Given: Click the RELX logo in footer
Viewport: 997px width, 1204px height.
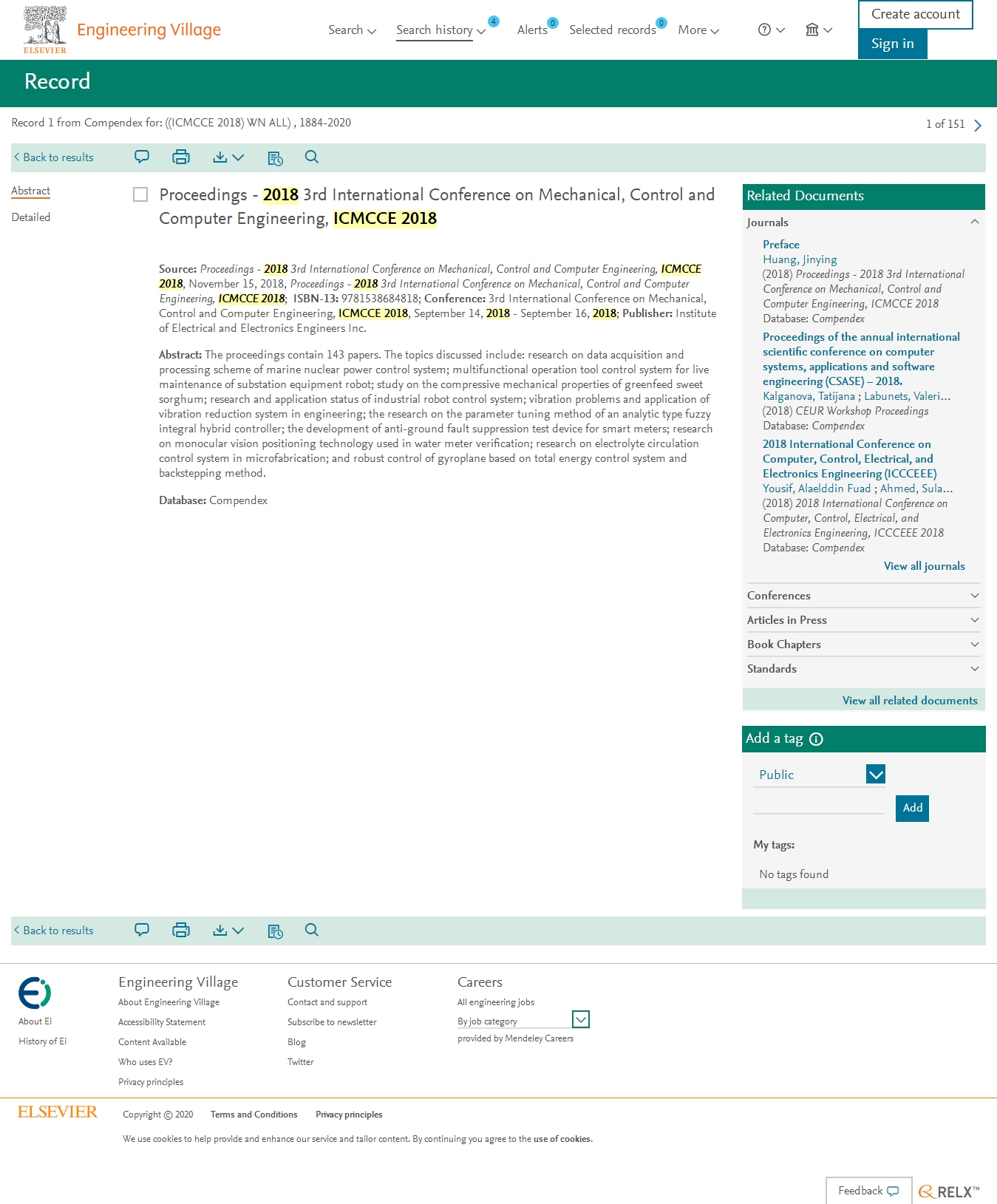Looking at the screenshot, I should pyautogui.click(x=949, y=1191).
